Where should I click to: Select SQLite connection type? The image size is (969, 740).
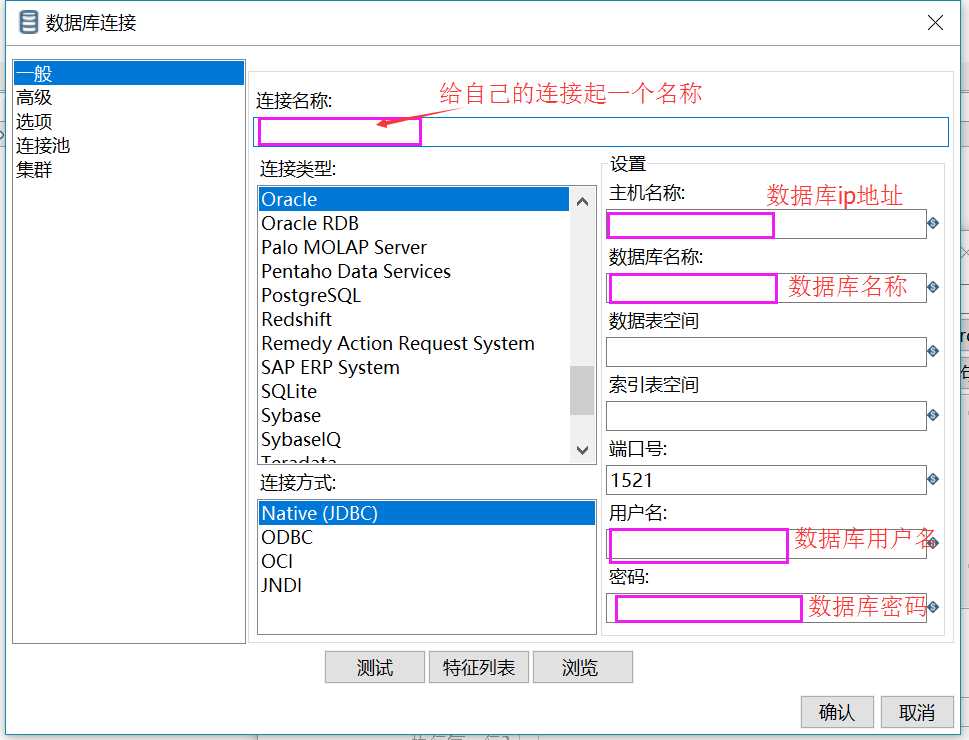tap(413, 391)
